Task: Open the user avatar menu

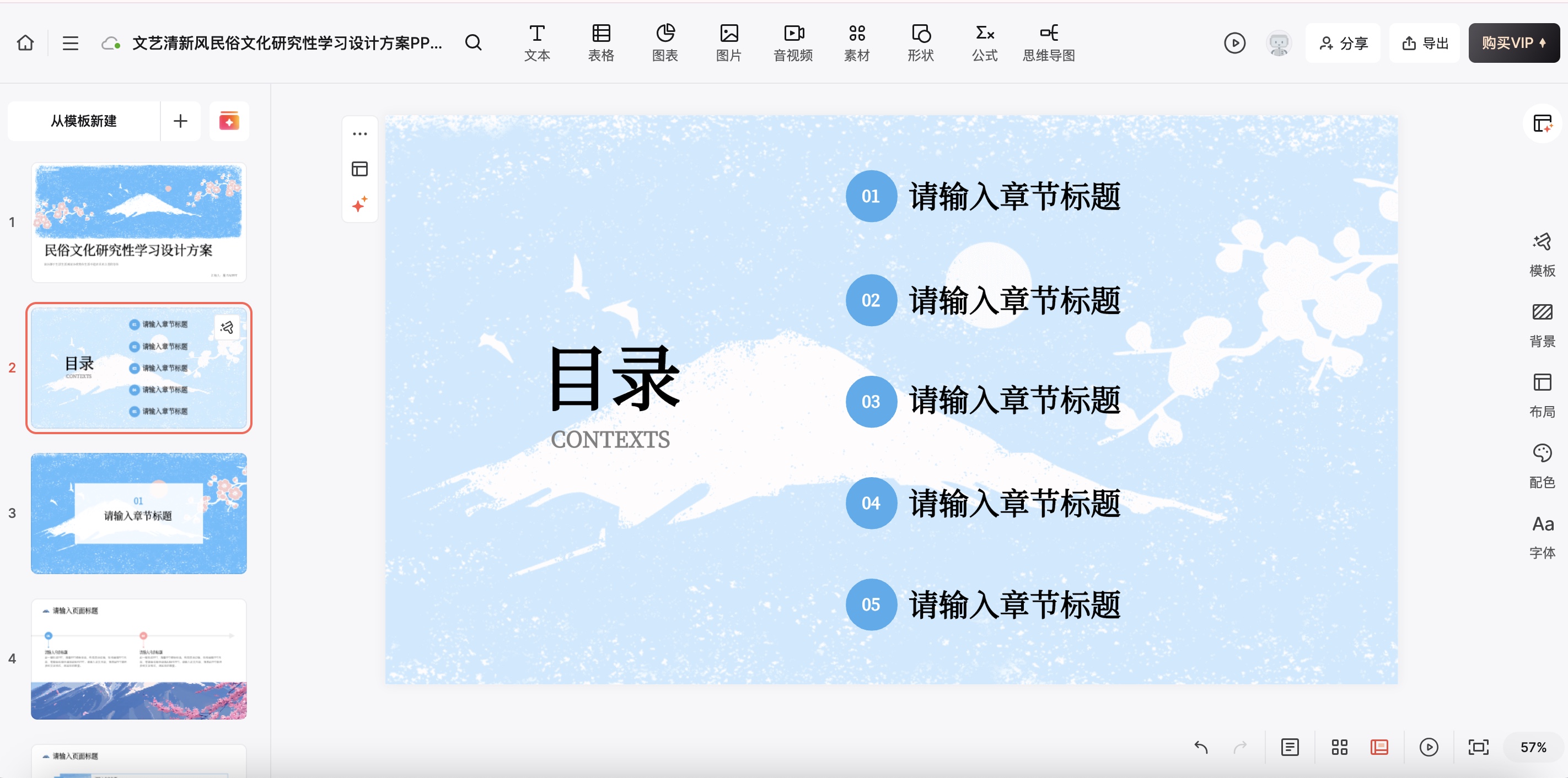Action: click(x=1279, y=43)
